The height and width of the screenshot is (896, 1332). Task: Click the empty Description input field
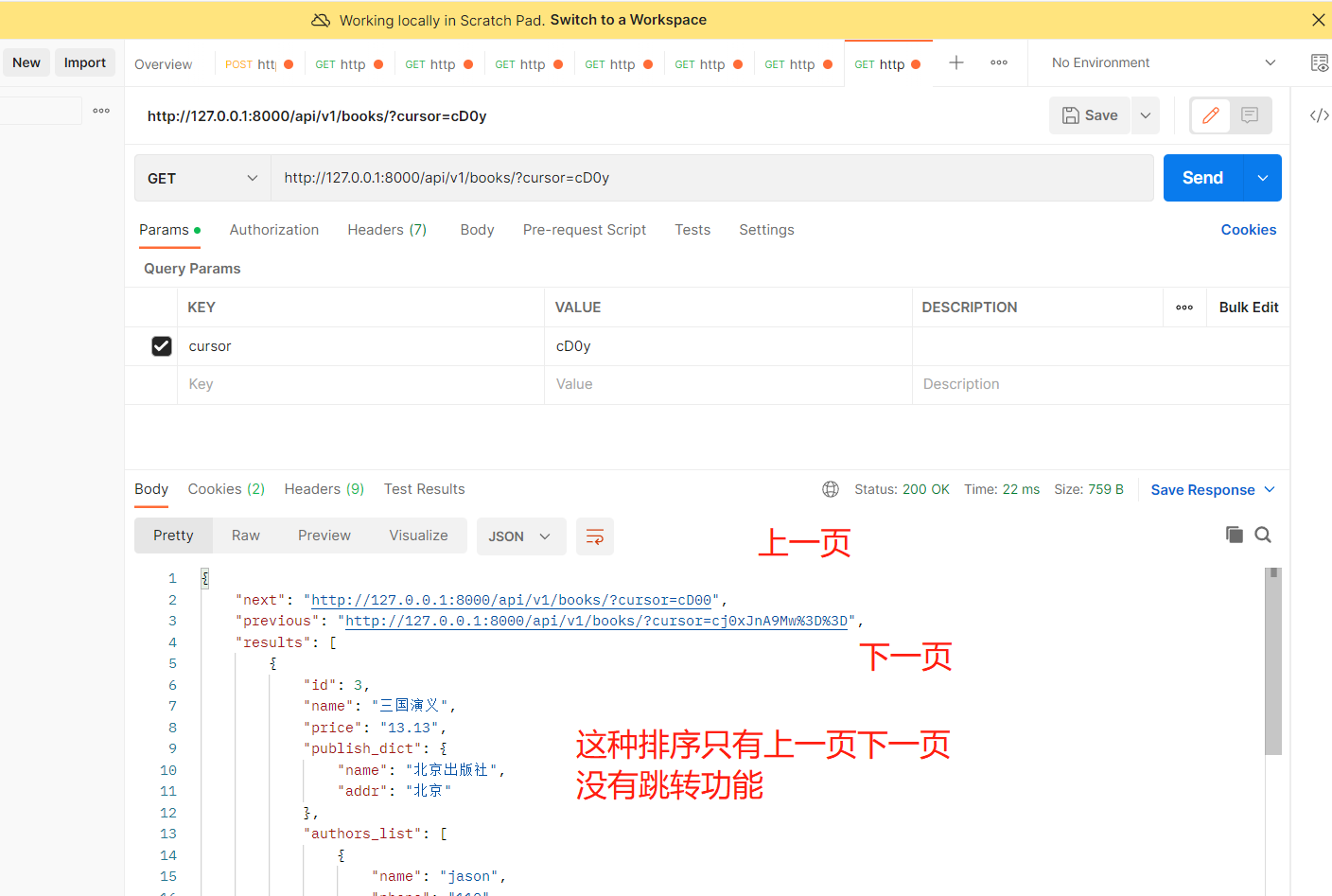[1100, 384]
